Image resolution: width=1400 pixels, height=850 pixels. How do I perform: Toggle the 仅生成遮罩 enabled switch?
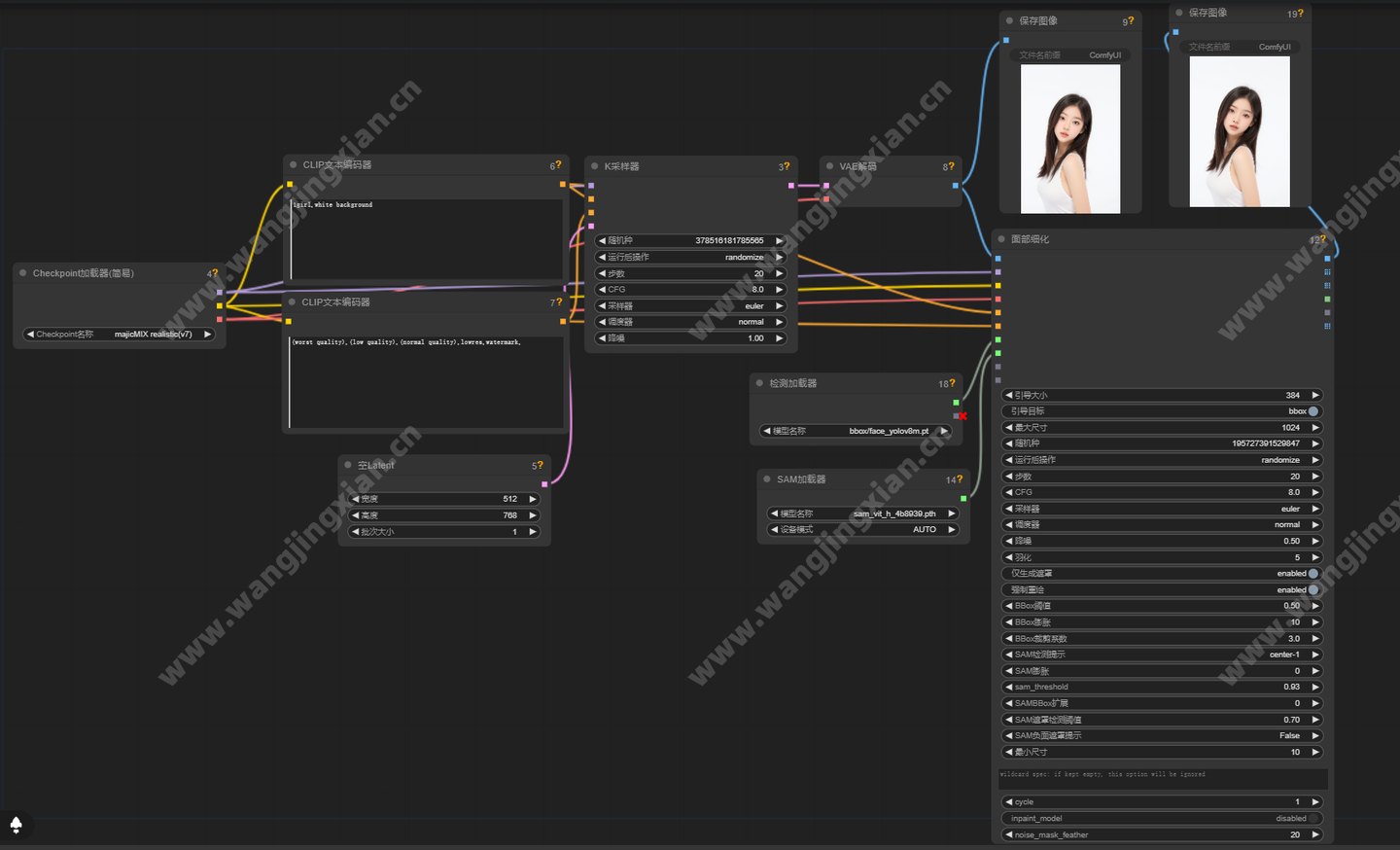[1312, 574]
